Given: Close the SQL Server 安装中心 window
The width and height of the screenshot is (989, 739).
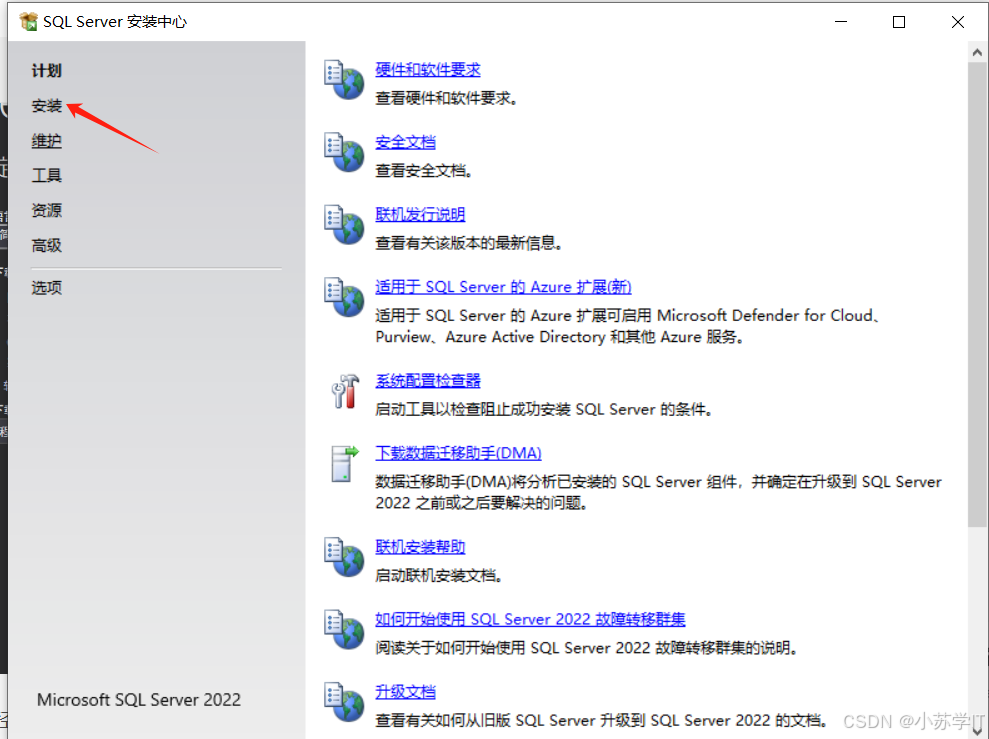Looking at the screenshot, I should click(957, 22).
